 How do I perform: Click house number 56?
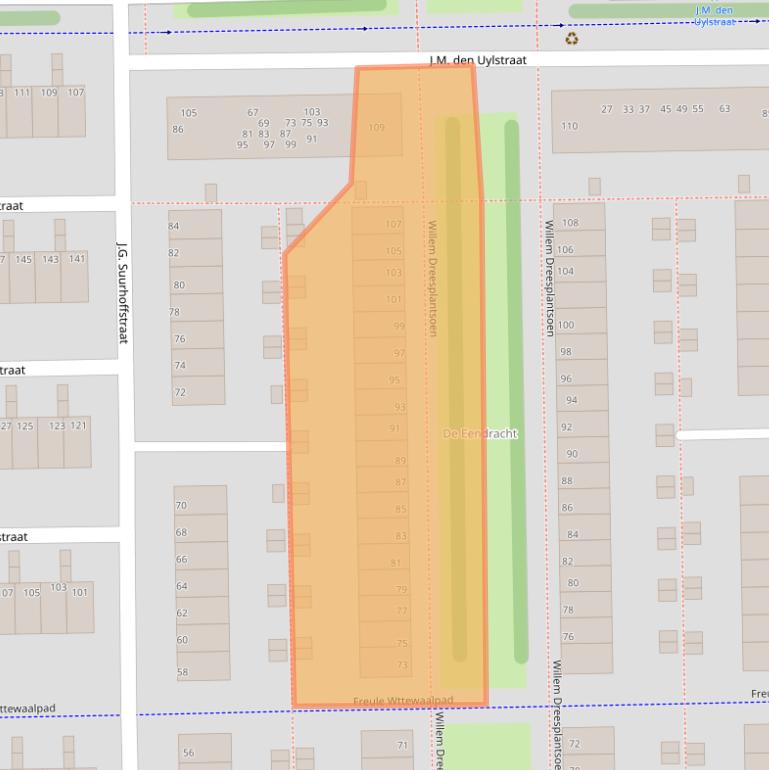(188, 753)
